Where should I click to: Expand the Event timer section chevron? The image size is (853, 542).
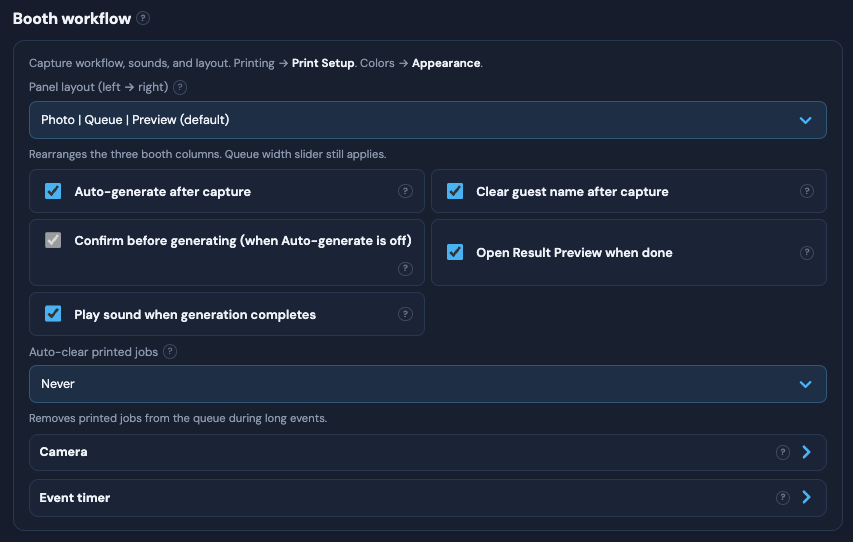[806, 497]
